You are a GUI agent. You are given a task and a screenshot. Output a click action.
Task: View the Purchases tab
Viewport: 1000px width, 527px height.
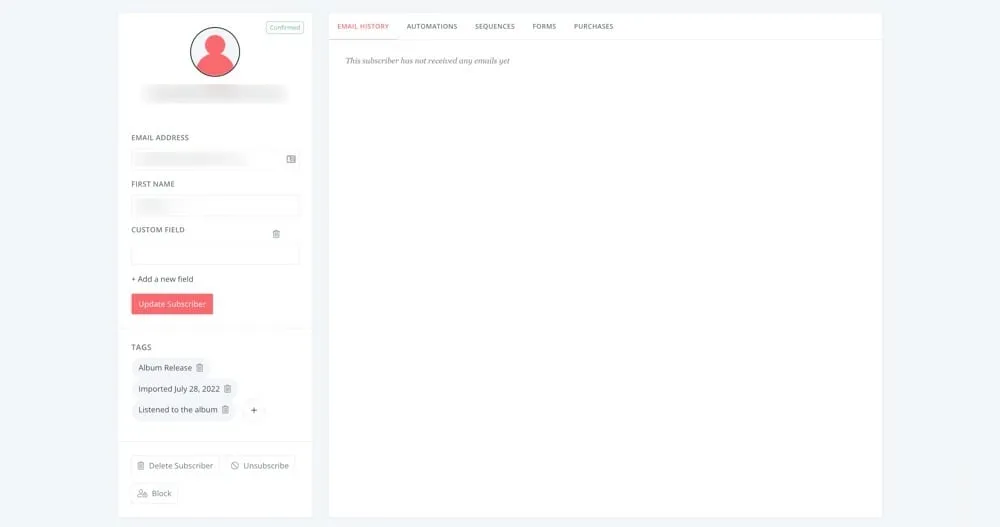click(x=593, y=26)
